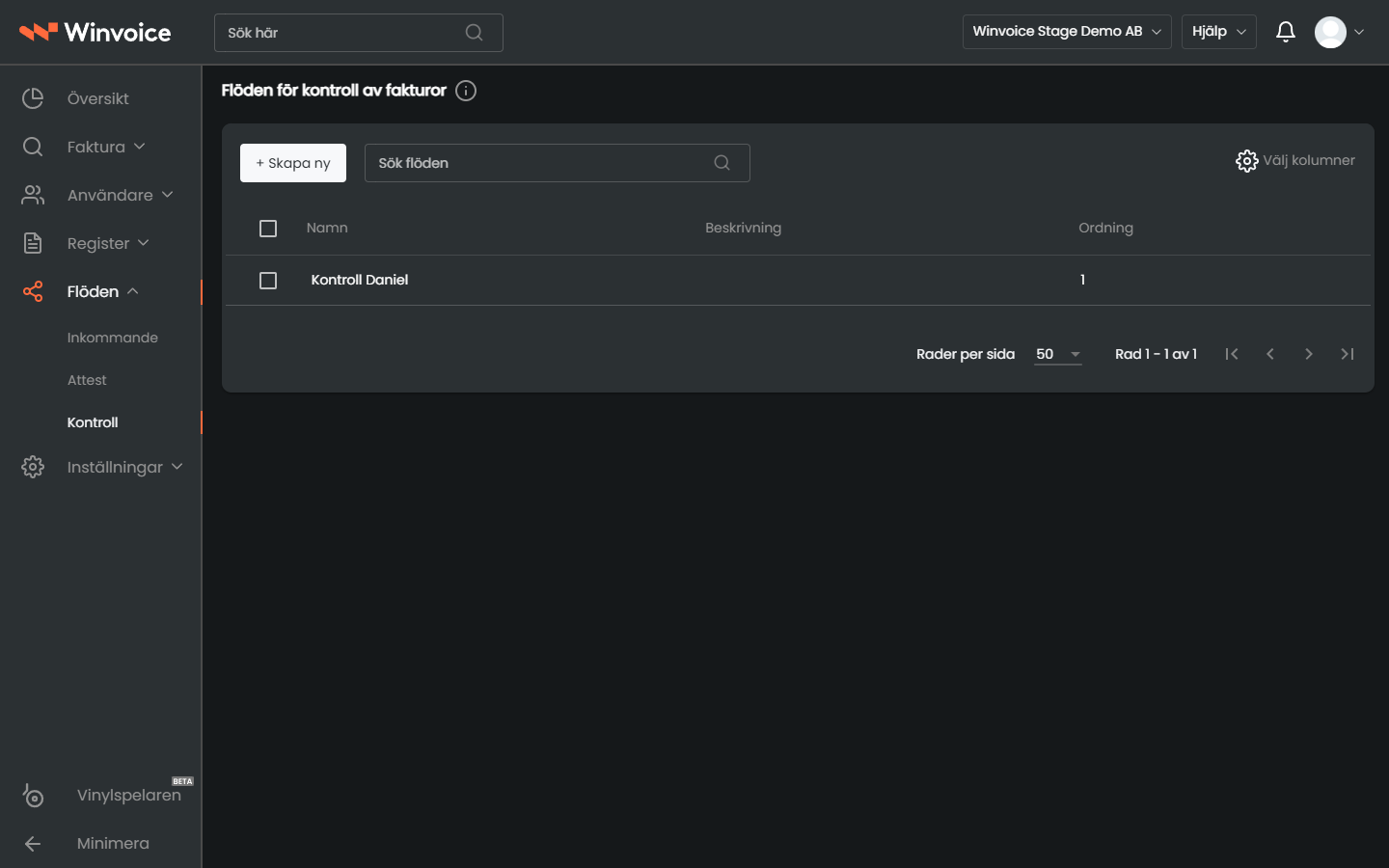This screenshot has height=868, width=1389.
Task: Open the Hjälp dropdown
Action: point(1219,32)
